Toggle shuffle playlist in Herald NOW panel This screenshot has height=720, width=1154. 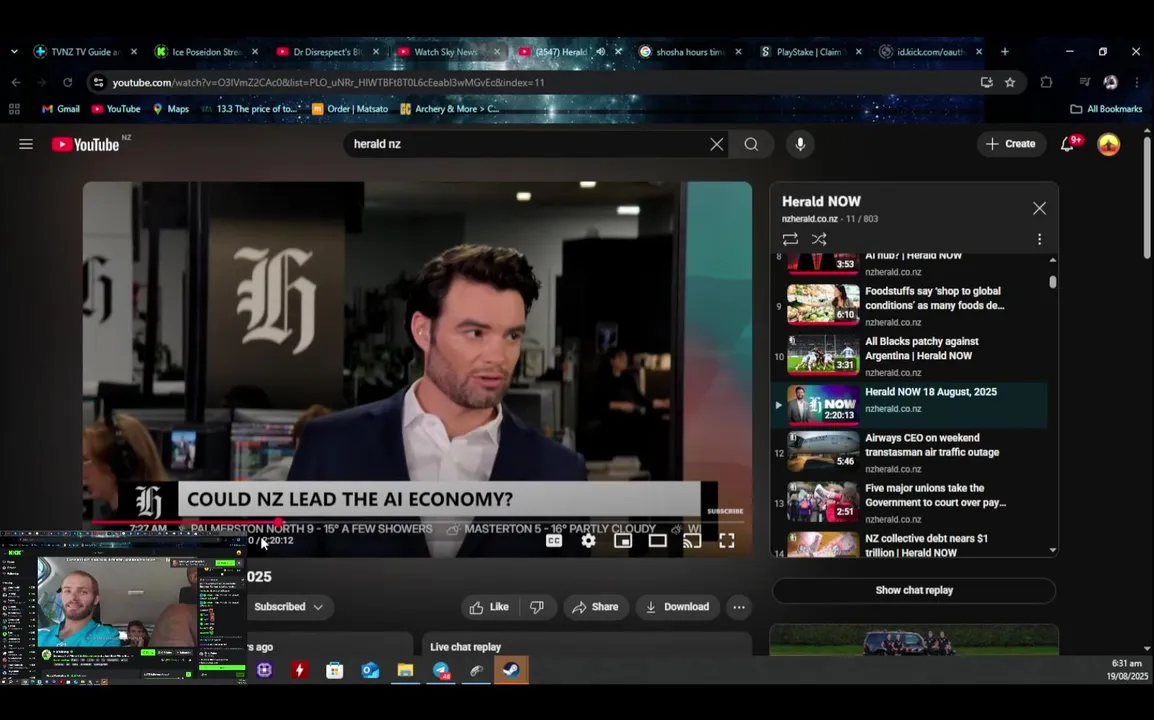click(x=818, y=239)
